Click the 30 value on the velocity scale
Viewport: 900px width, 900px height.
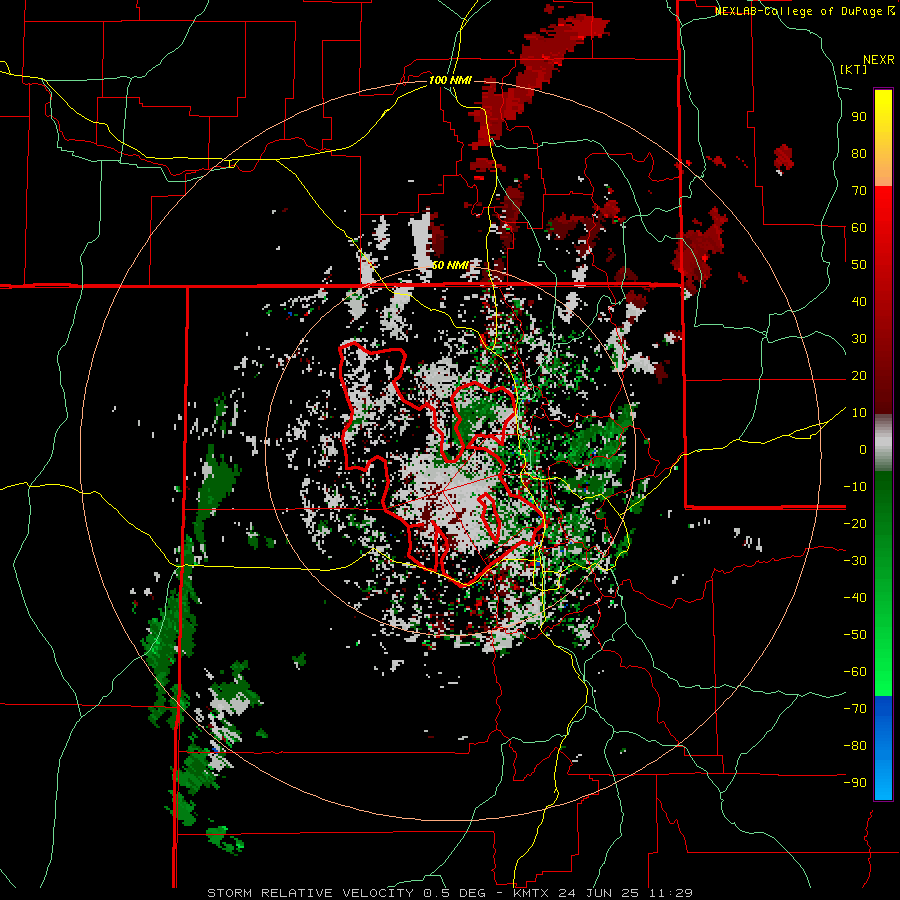(859, 339)
